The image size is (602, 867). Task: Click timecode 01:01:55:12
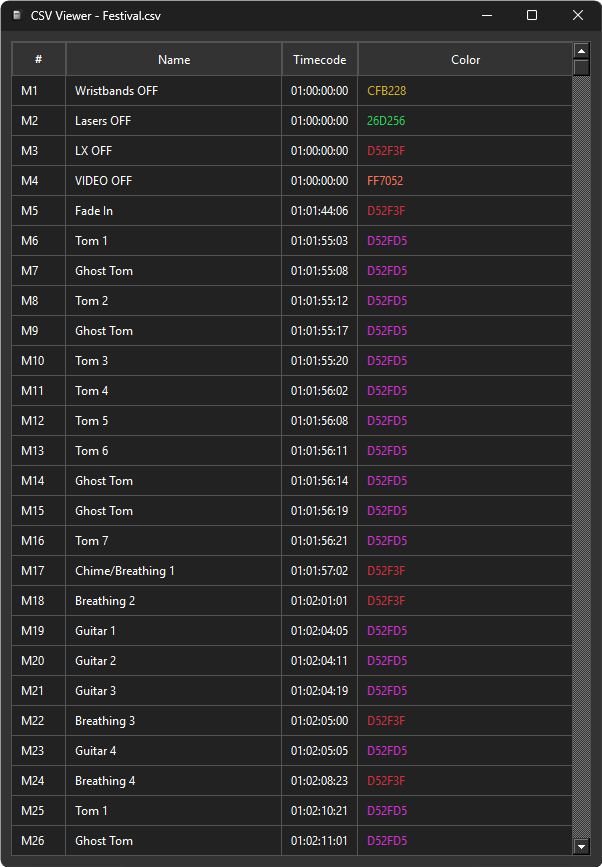[x=320, y=301]
